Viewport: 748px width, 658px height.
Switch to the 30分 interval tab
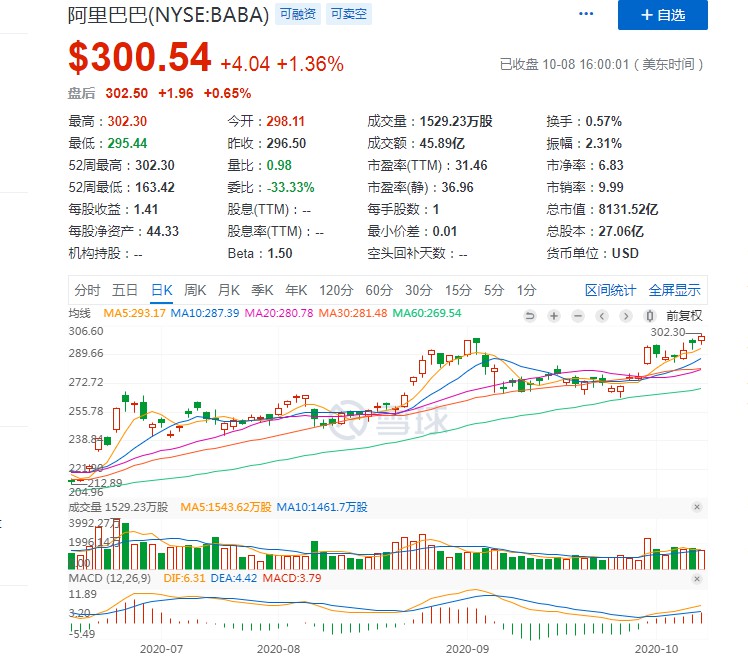[x=419, y=290]
